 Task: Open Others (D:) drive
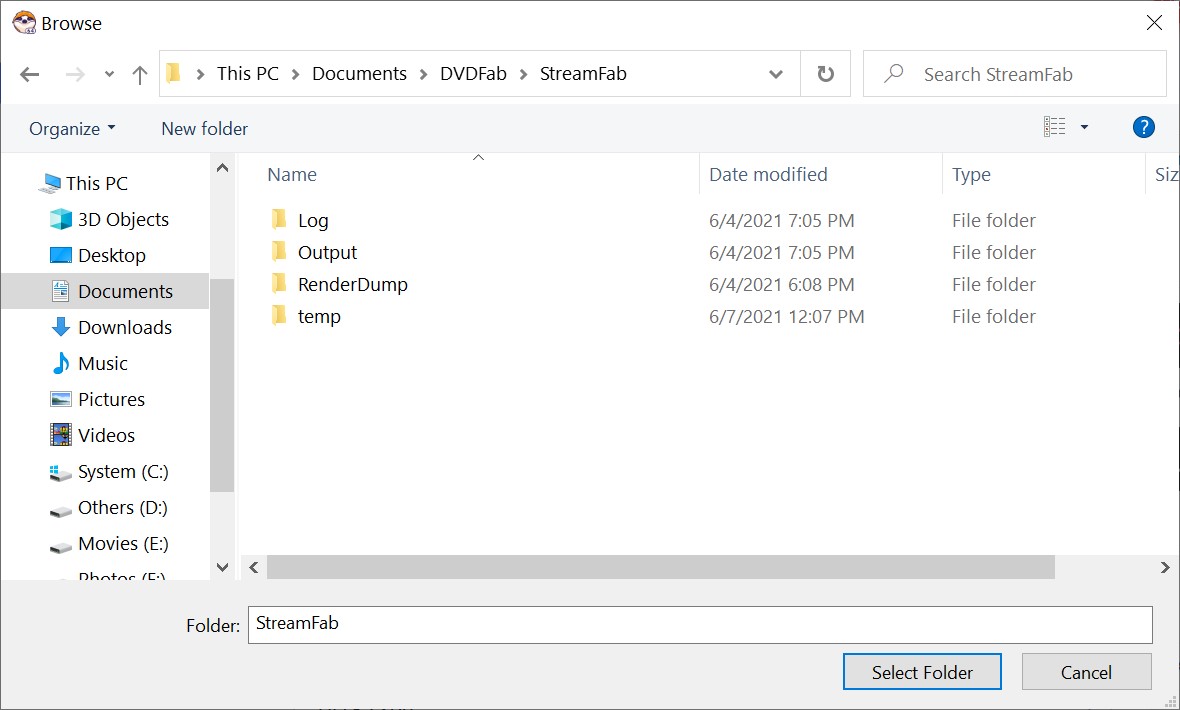coord(123,508)
